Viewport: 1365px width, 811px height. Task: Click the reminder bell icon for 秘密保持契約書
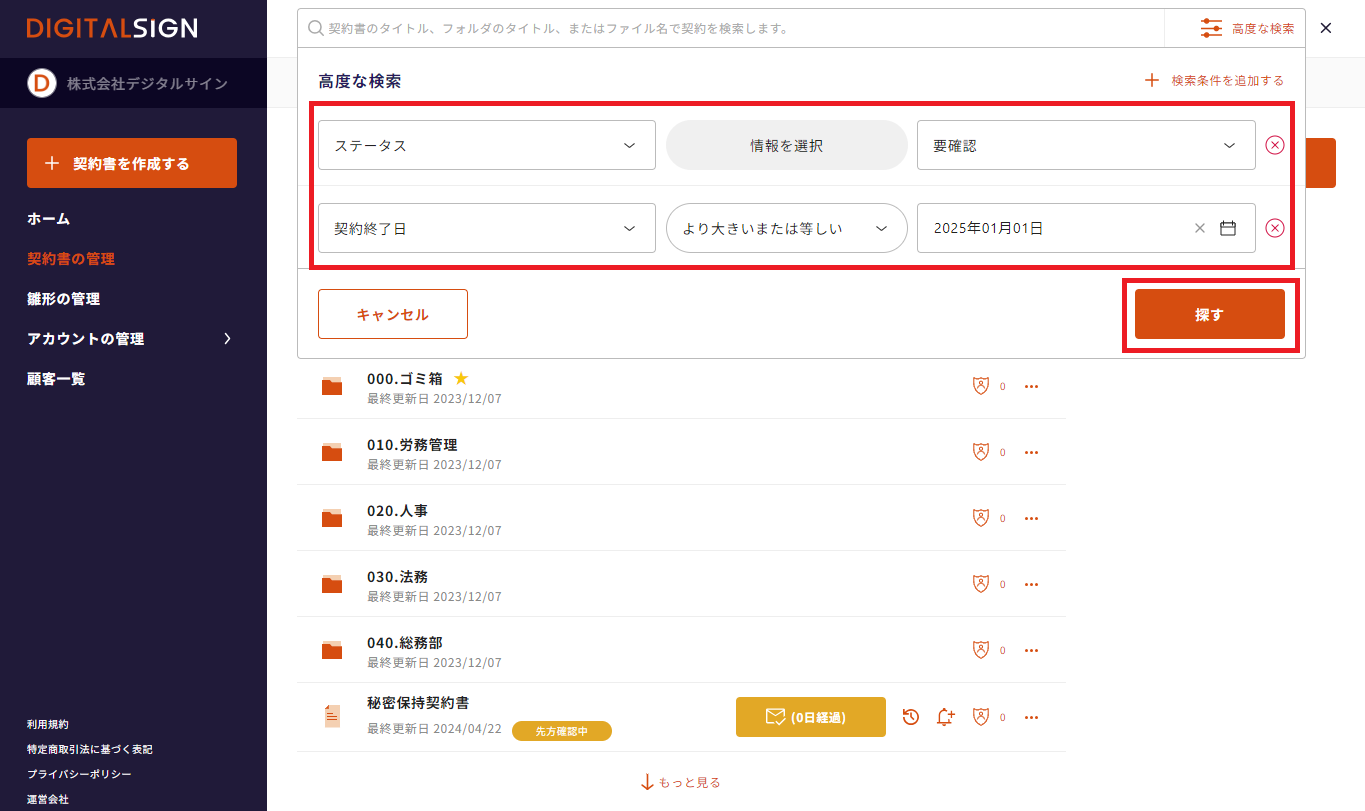(945, 717)
